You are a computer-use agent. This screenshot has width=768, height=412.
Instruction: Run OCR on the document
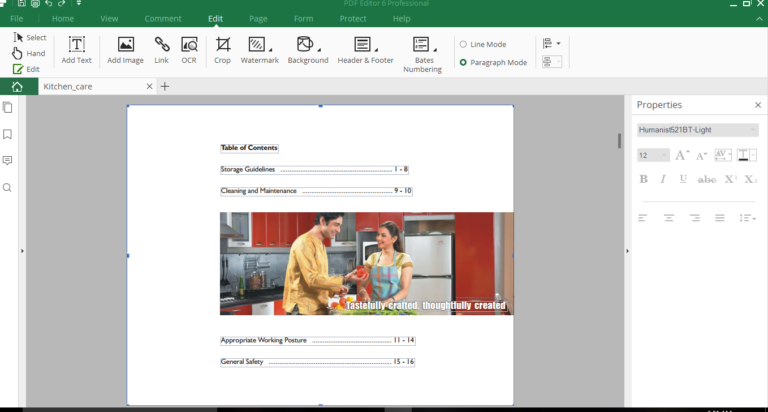(189, 50)
